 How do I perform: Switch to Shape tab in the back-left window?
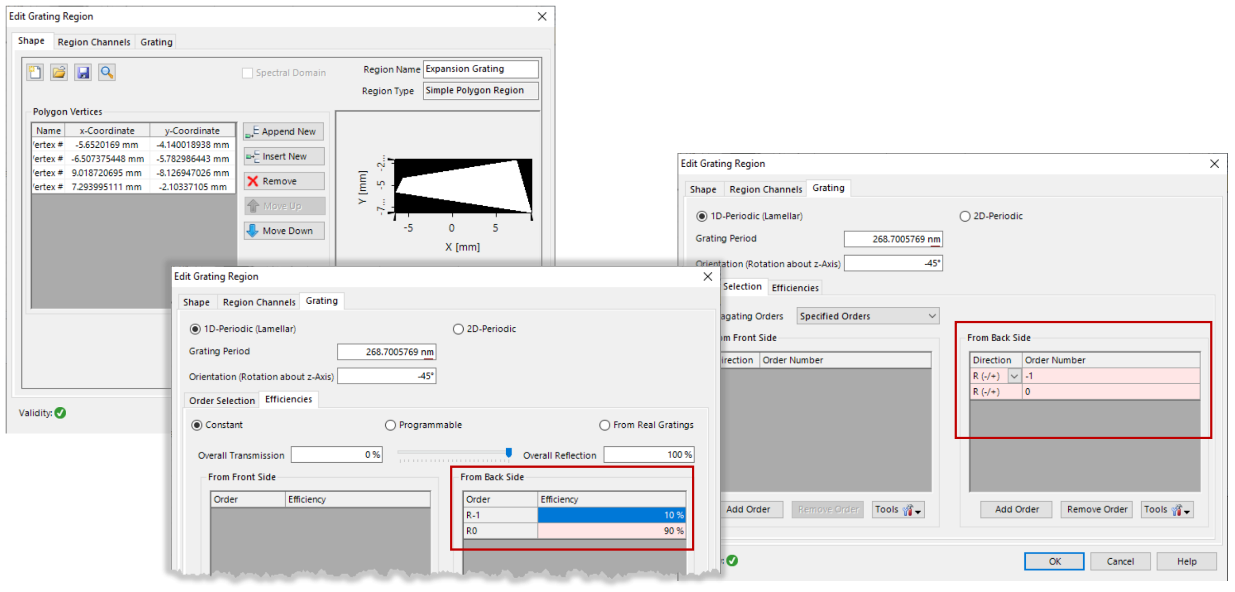point(31,41)
